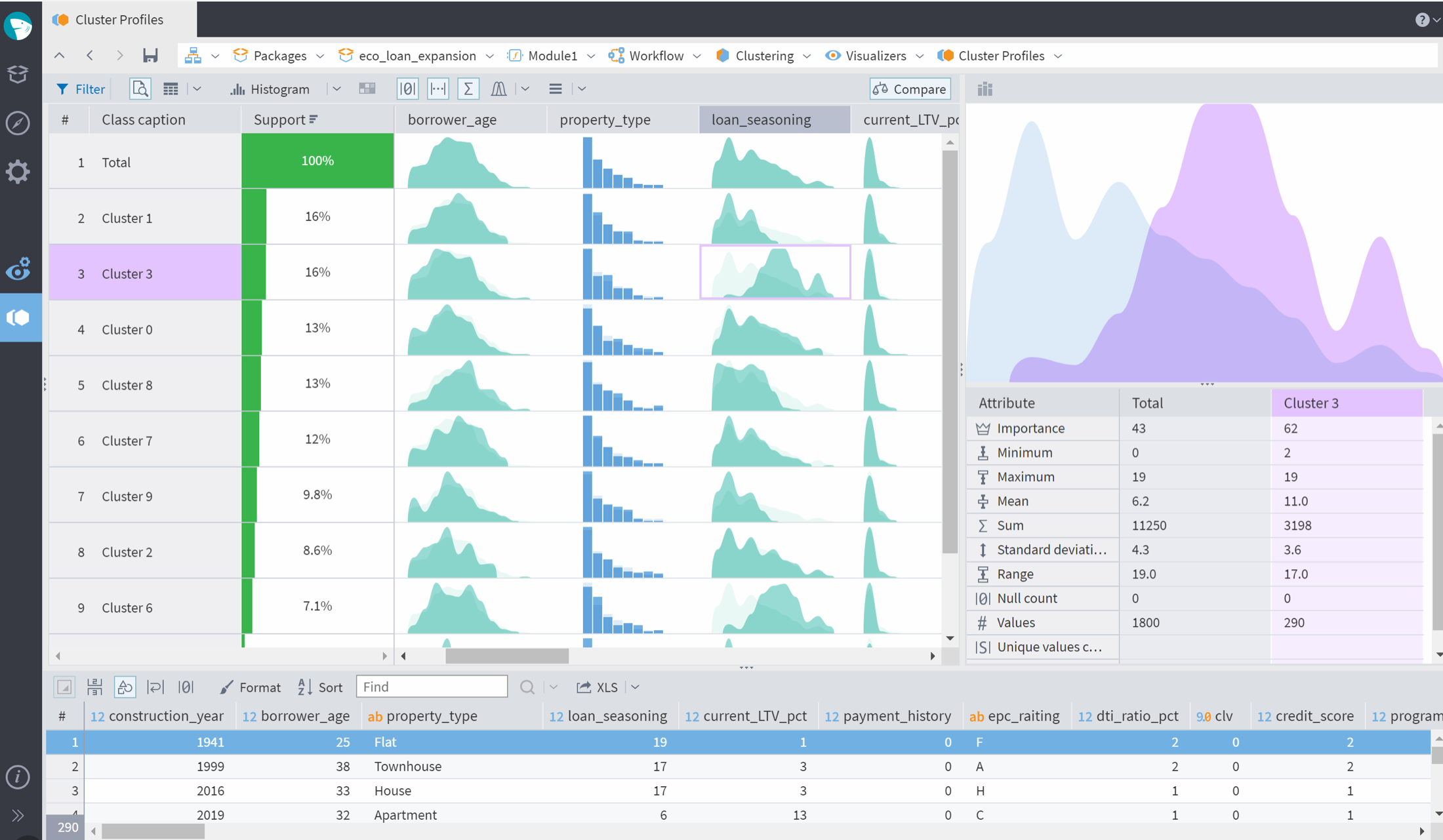Expand the Histogram dropdown arrow

tap(336, 89)
